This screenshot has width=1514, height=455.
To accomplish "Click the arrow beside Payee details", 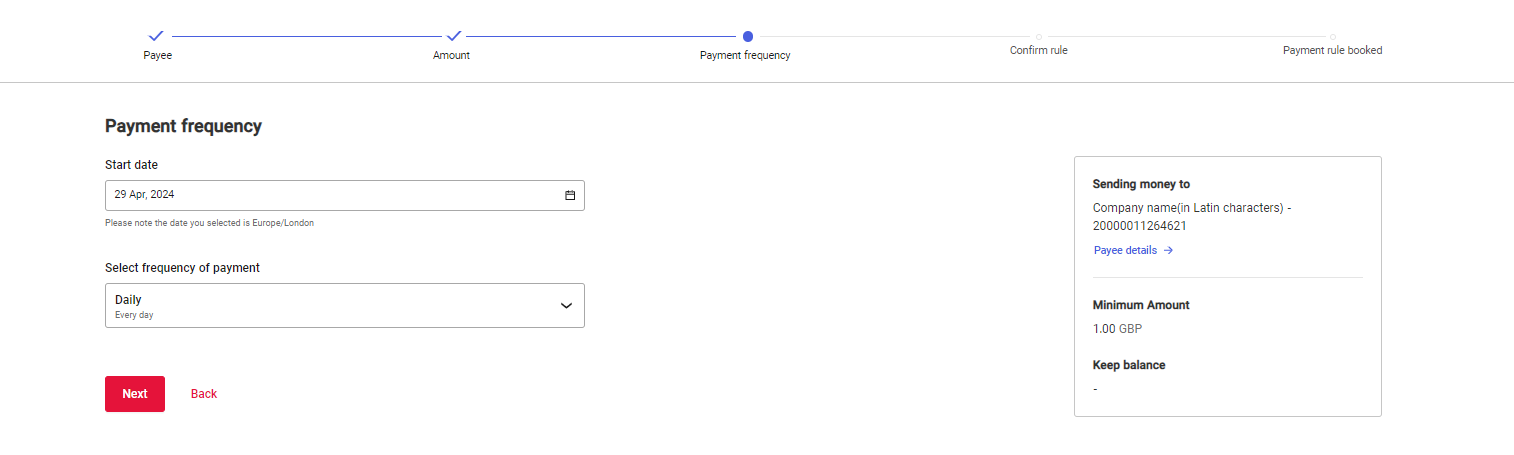I will [x=1169, y=251].
